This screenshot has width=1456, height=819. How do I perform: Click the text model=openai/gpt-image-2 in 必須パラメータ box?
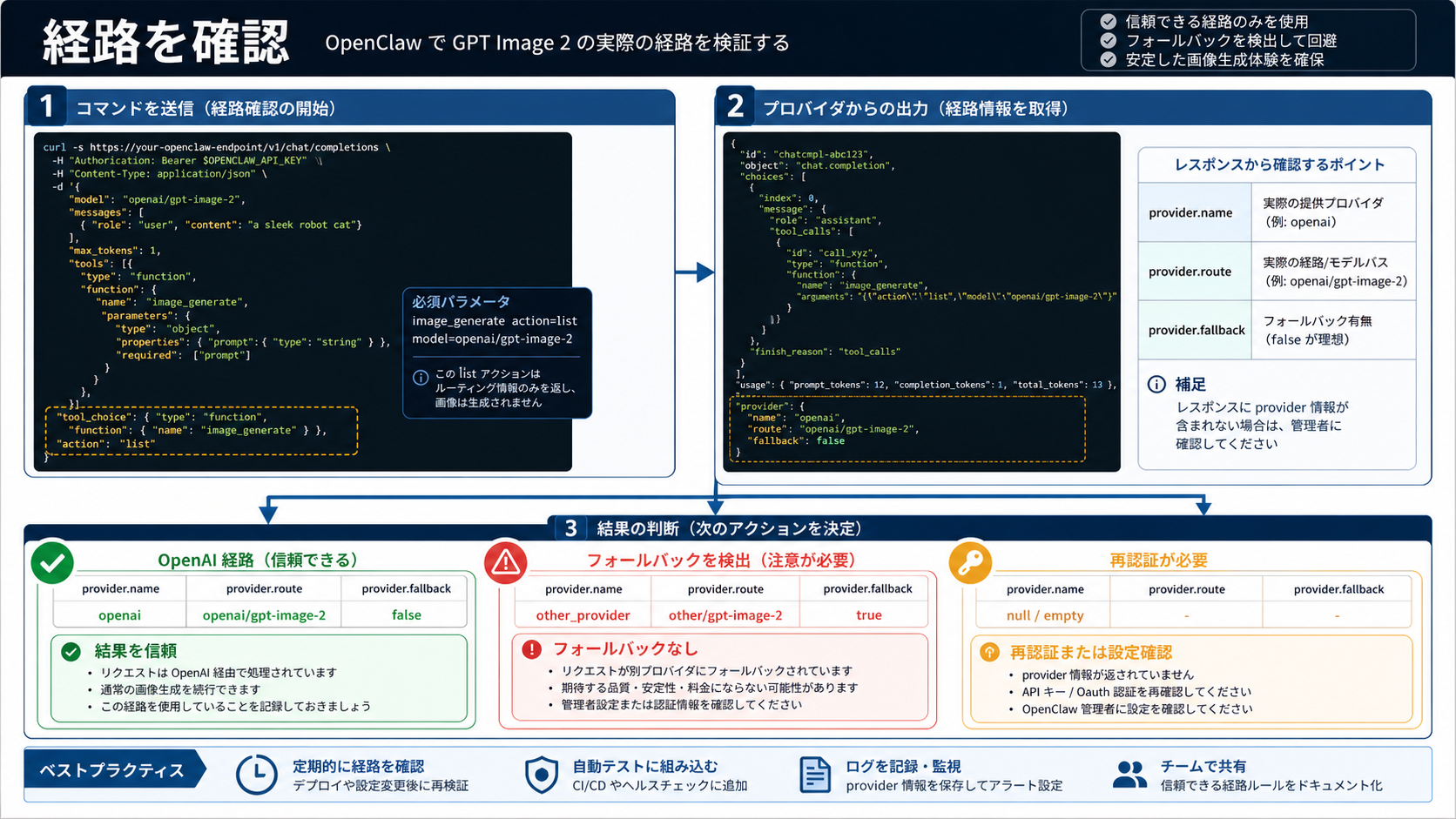(492, 339)
